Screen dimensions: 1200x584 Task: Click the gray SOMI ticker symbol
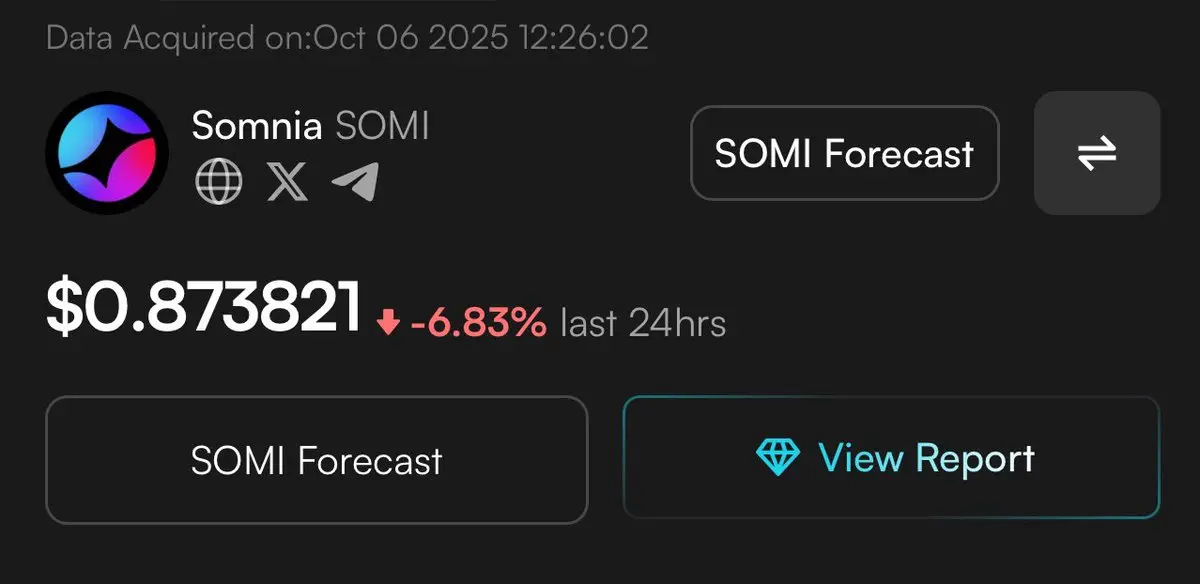point(382,126)
